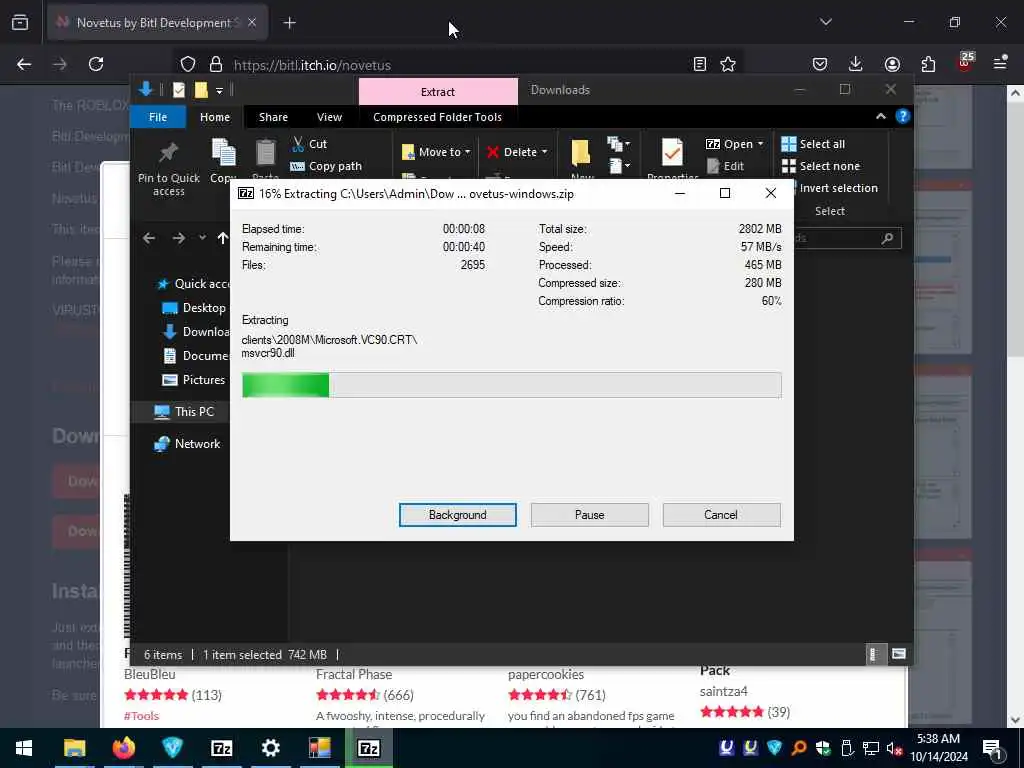Toggle Firefox reader view icon

tap(699, 64)
